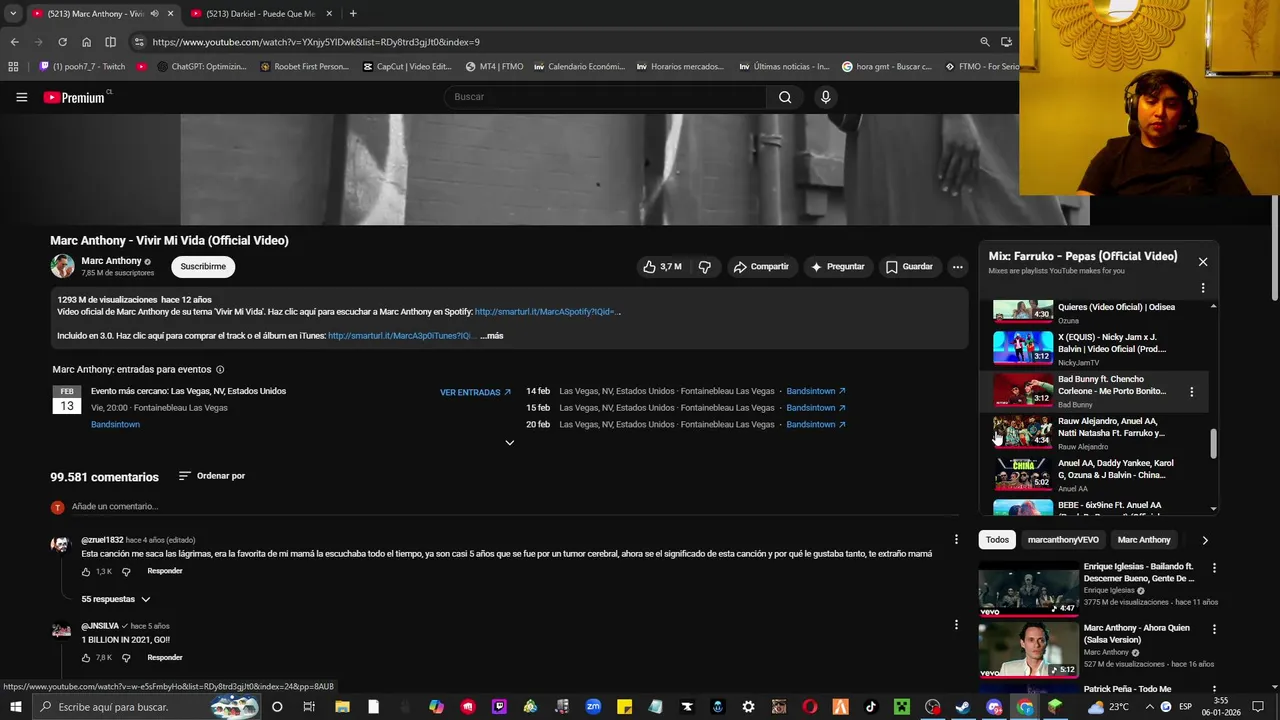Reply to the @znuel1832 comment
The height and width of the screenshot is (720, 1280).
tap(165, 571)
